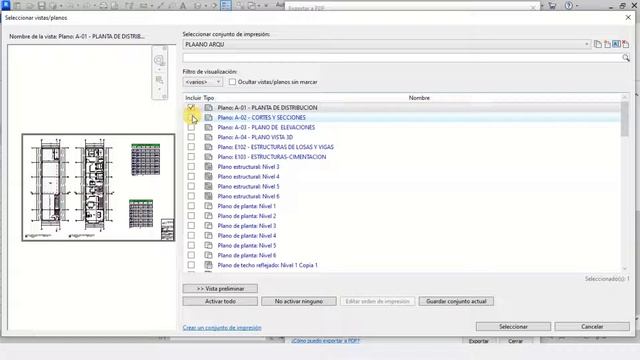The width and height of the screenshot is (640, 360).
Task: Click the view icon for Plano estructural Nivel 6
Action: click(209, 196)
